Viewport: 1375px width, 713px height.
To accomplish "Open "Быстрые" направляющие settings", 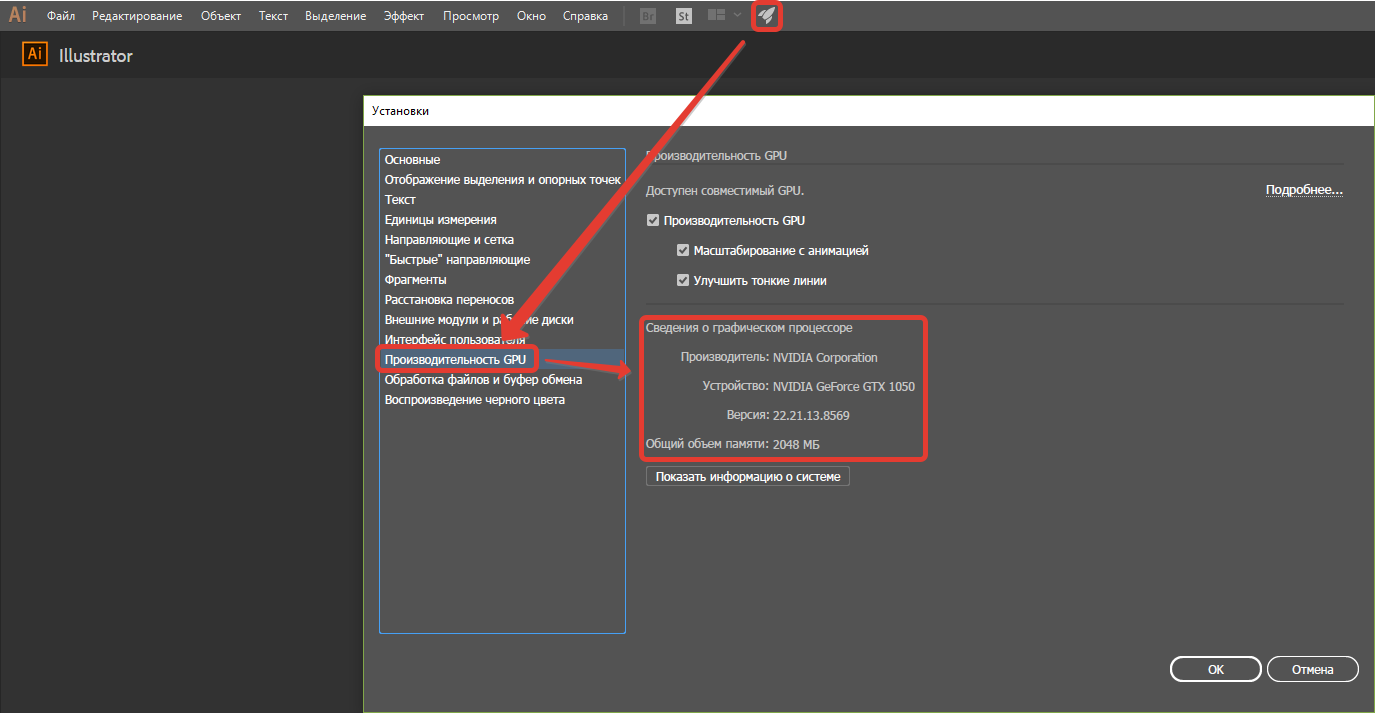I will click(502, 260).
